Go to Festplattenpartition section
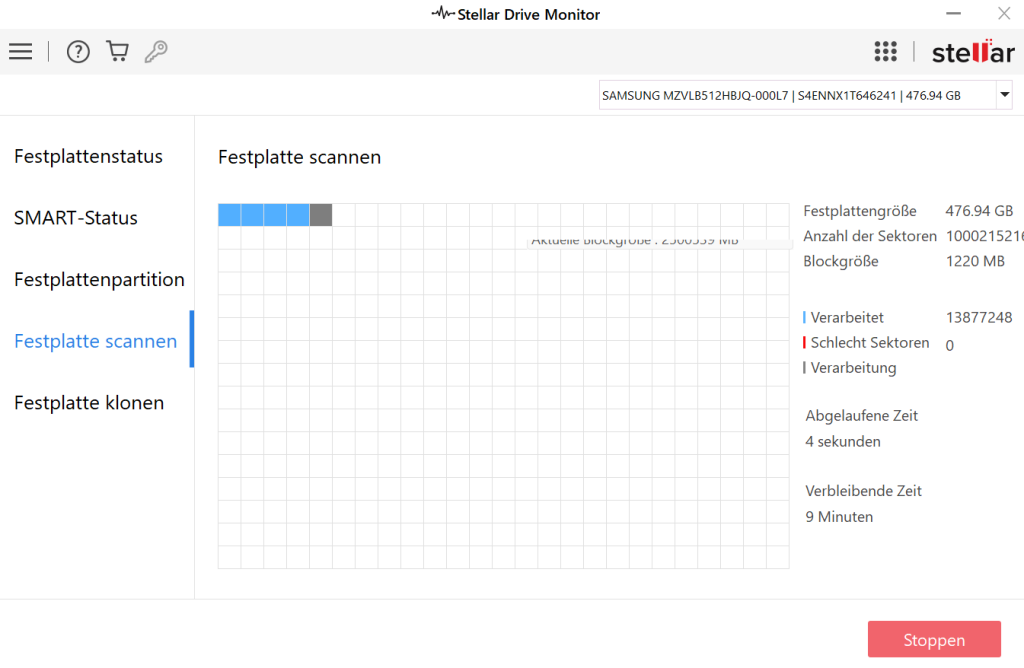The image size is (1024, 668). coord(99,280)
